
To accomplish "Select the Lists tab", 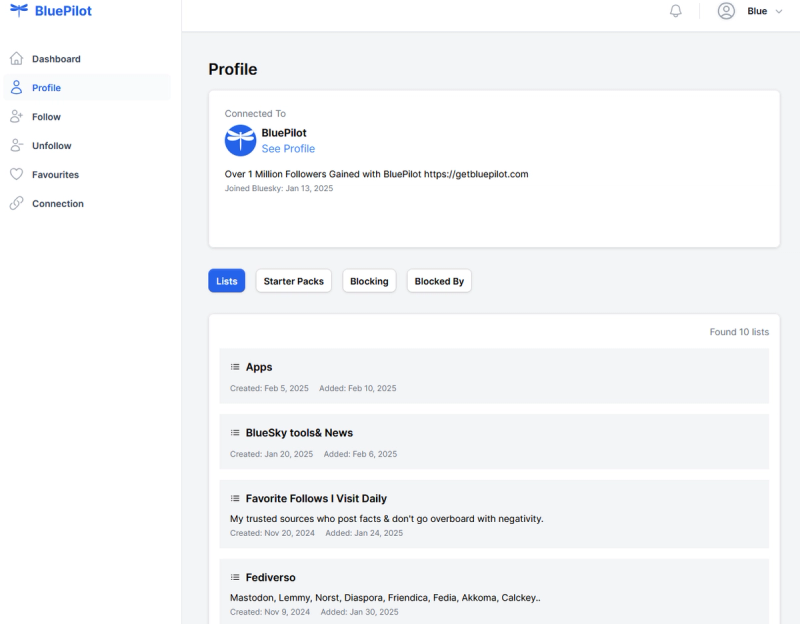I will point(227,281).
